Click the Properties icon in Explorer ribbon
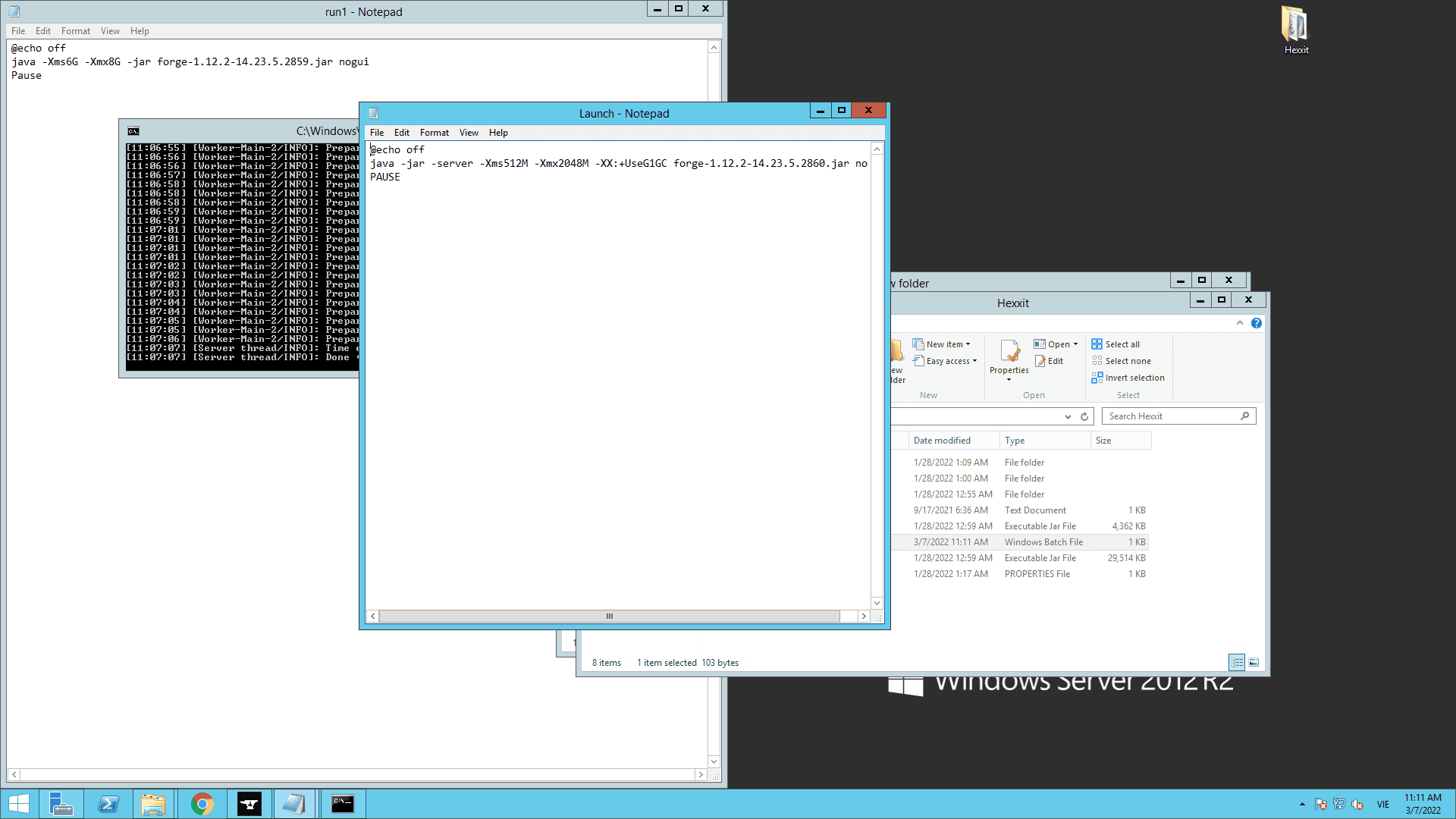This screenshot has width=1456, height=819. [1009, 352]
